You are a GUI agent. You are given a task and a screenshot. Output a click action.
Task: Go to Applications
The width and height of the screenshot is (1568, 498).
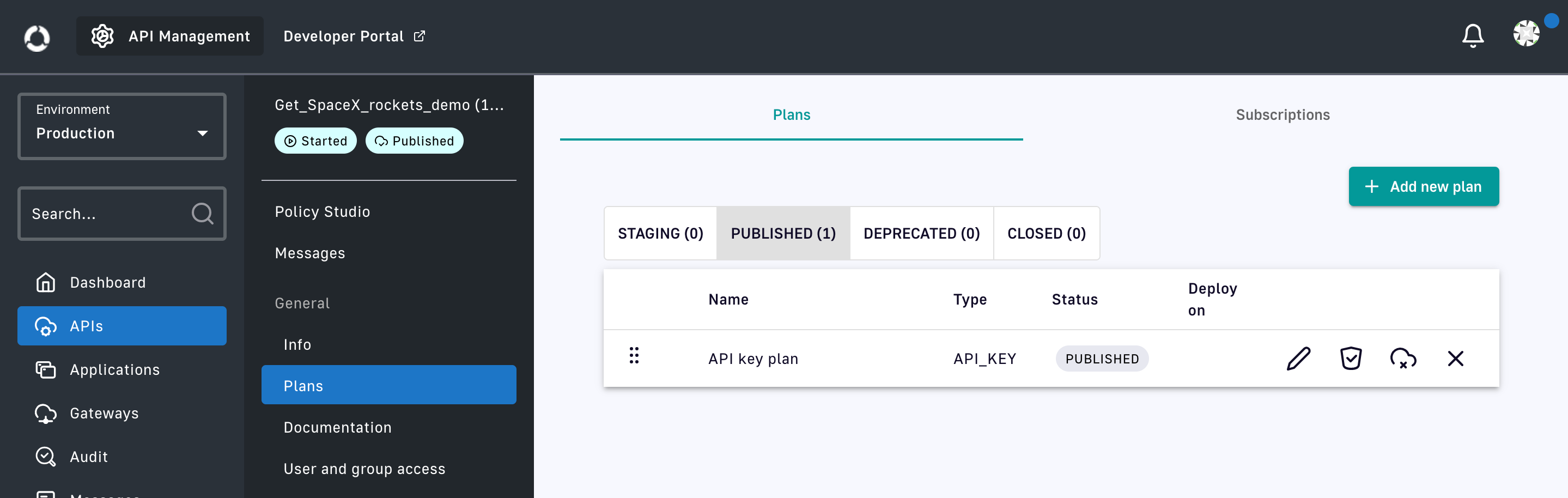pos(121,369)
